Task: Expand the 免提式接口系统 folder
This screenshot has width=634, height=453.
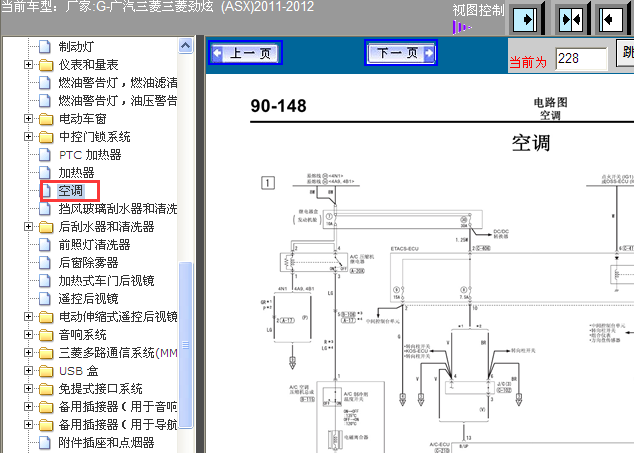Action: coord(28,389)
